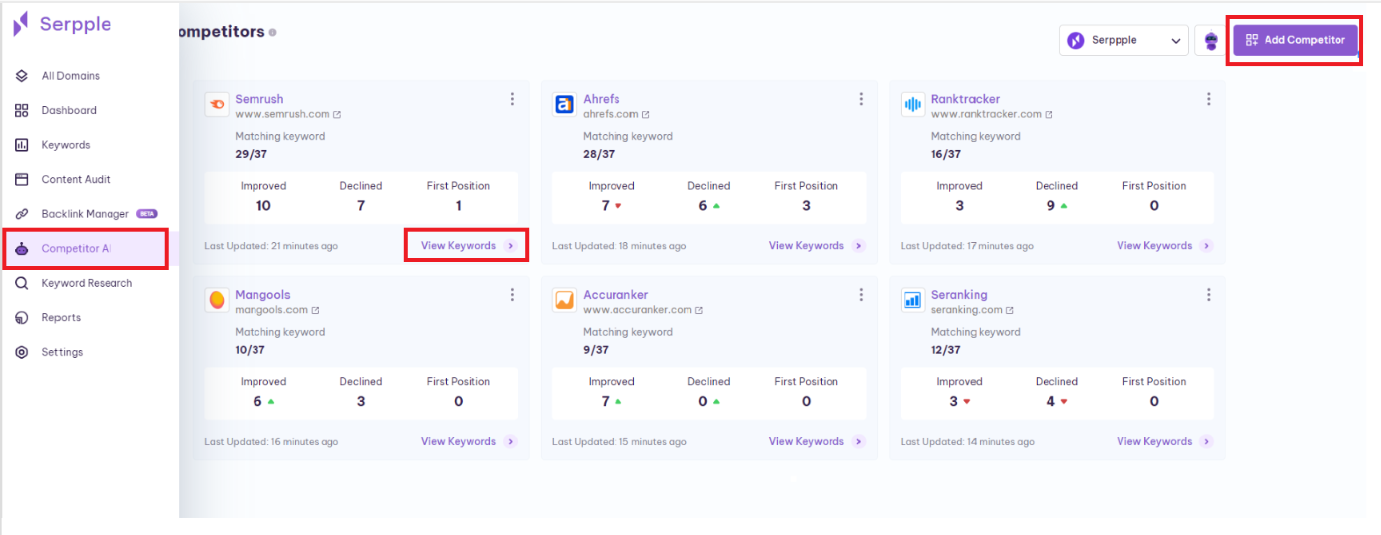Click the Ranktracker matching keyword value 16/37
Viewport: 1381px width, 535px height.
click(x=946, y=154)
